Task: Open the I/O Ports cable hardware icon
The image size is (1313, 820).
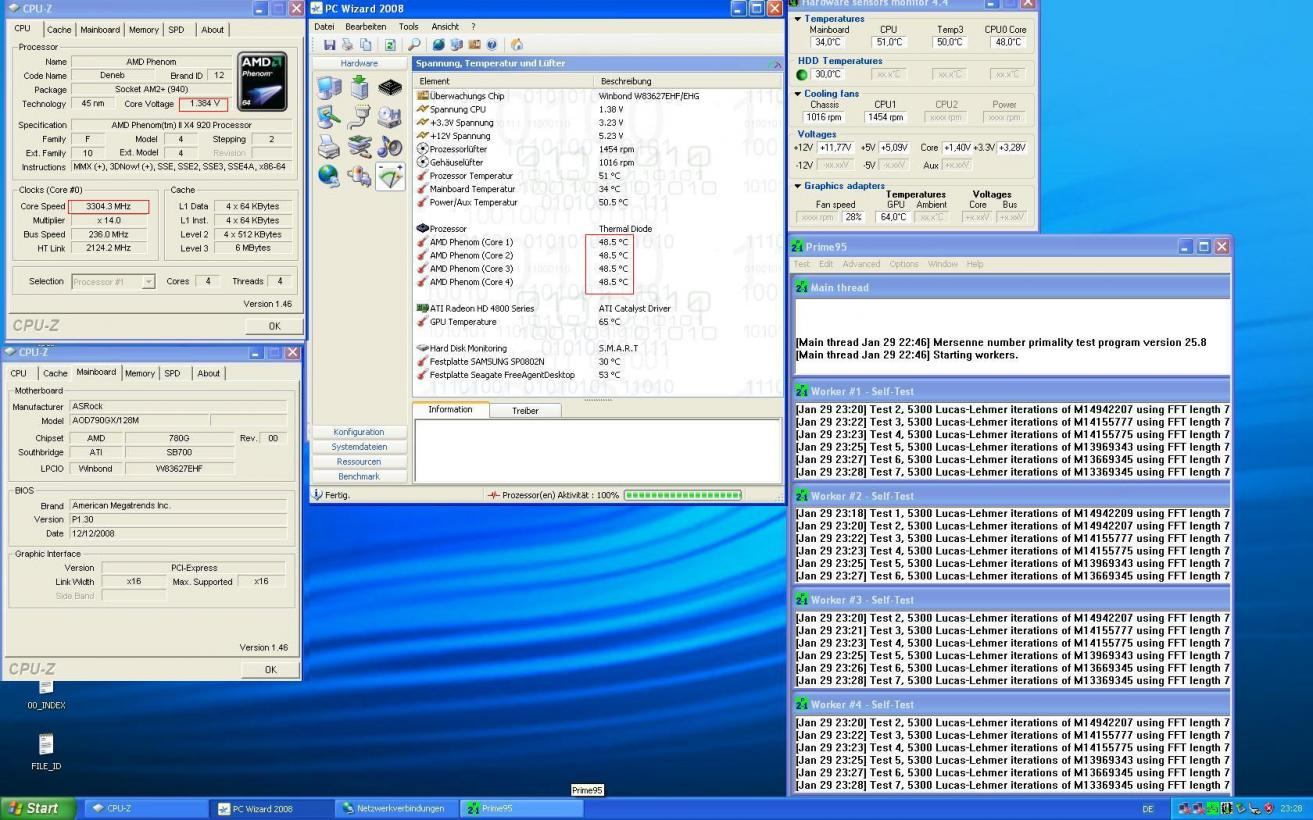Action: point(359,118)
